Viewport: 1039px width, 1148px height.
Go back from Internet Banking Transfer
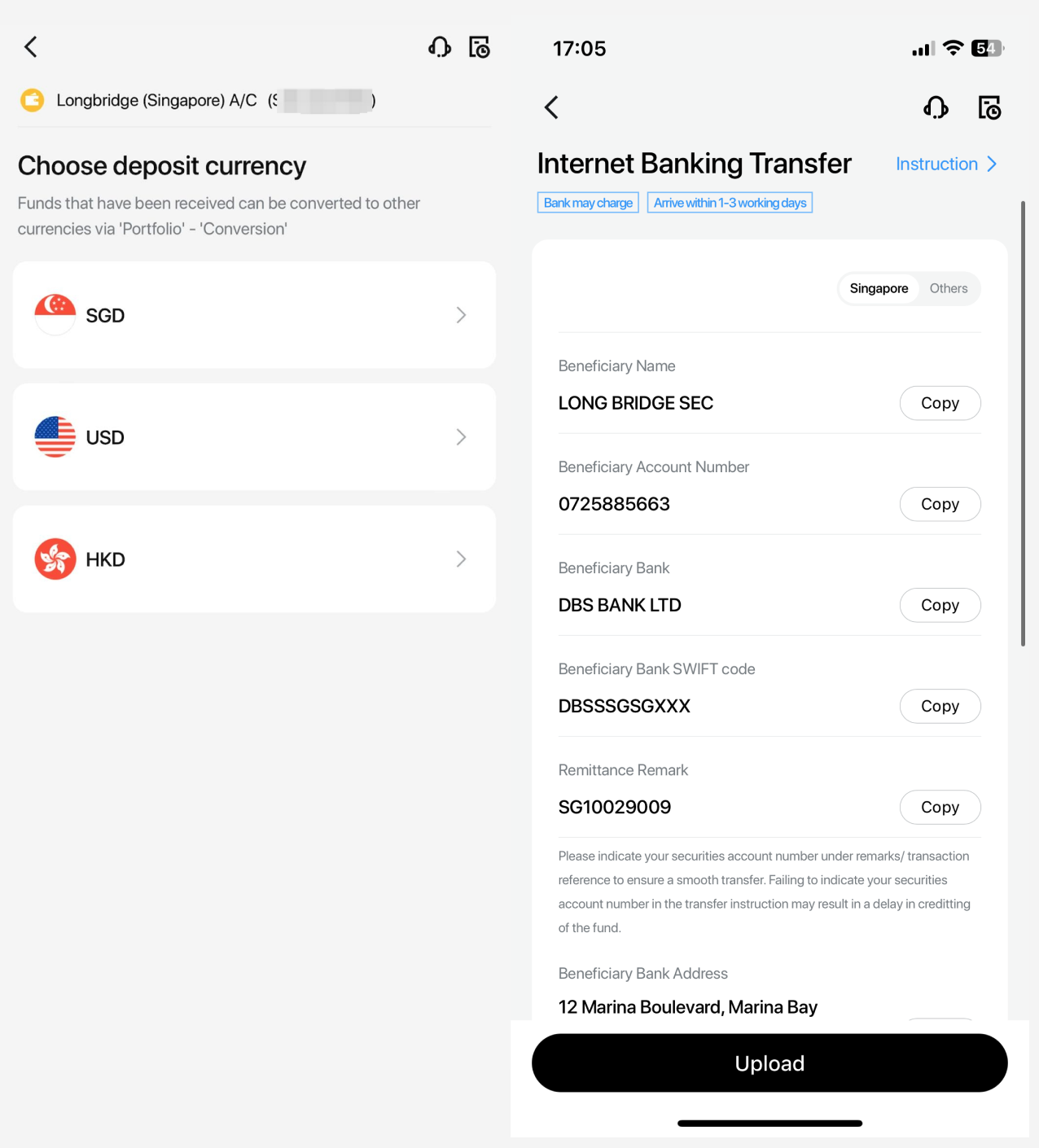coord(551,107)
